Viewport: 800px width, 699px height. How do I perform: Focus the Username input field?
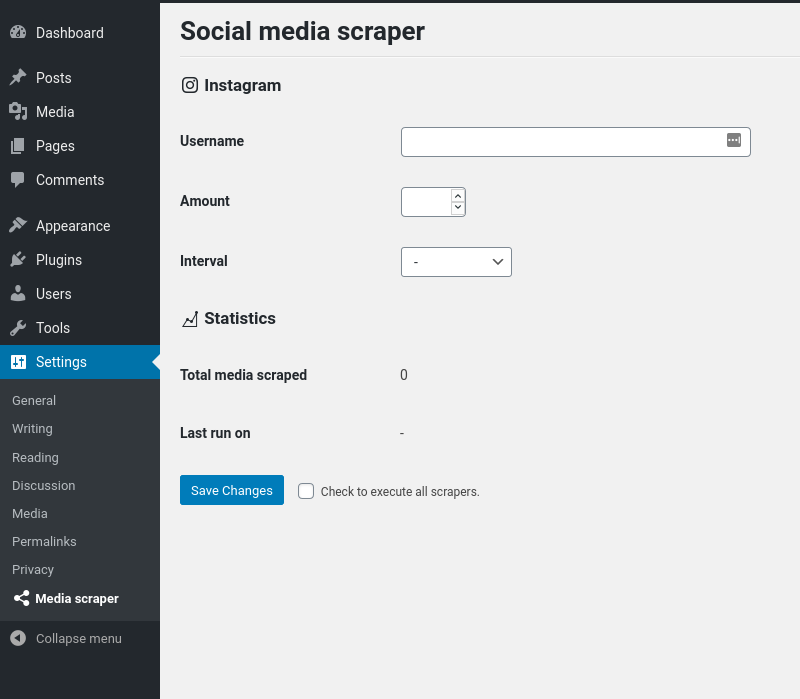click(x=576, y=142)
